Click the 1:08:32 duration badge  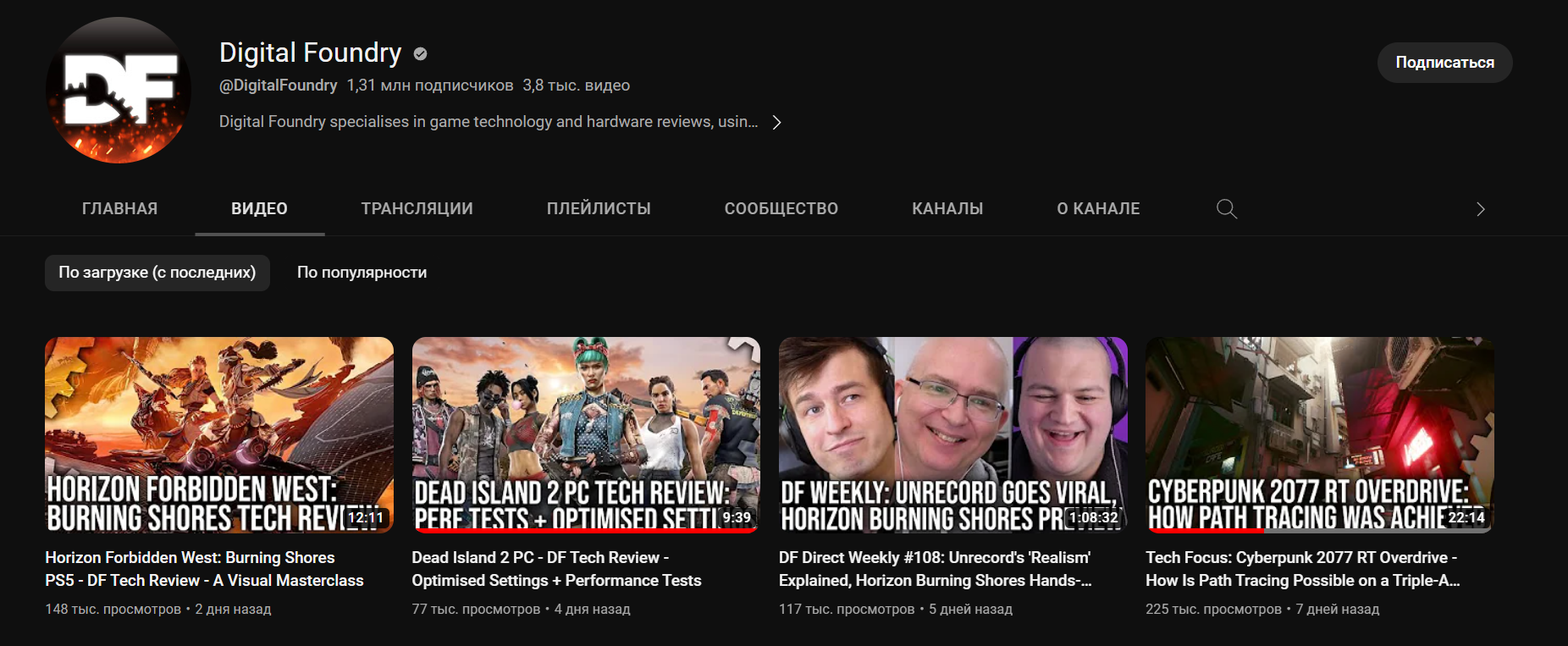[x=1093, y=517]
